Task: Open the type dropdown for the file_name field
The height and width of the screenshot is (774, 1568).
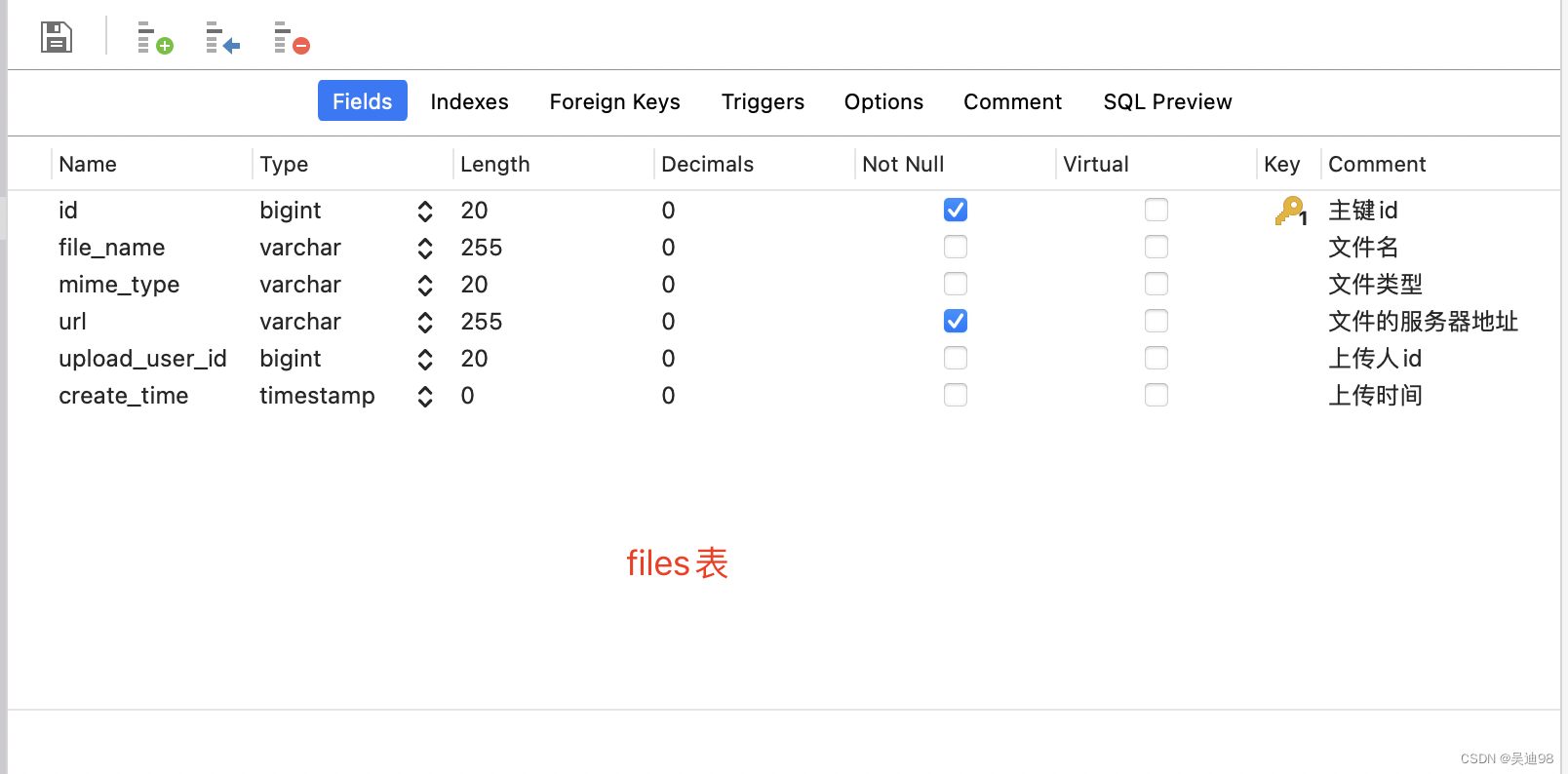Action: [425, 248]
